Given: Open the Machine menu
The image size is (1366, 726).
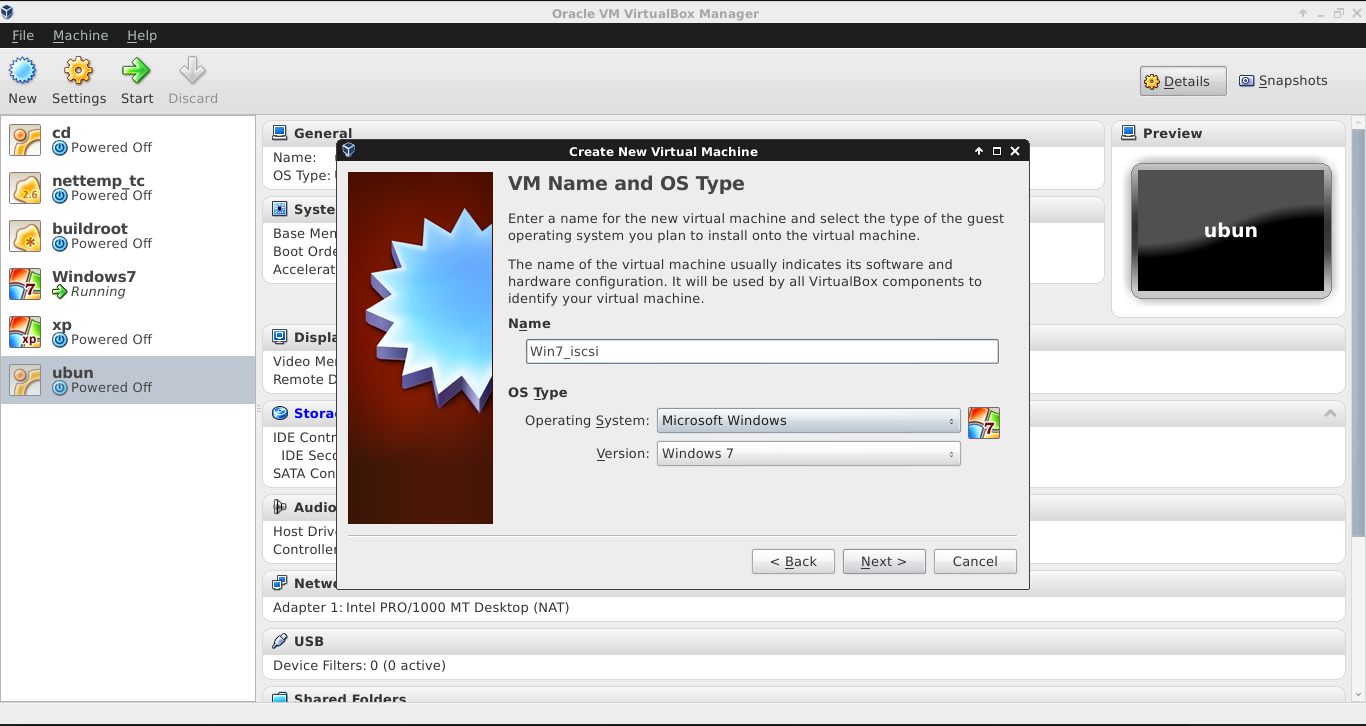Looking at the screenshot, I should (x=80, y=35).
